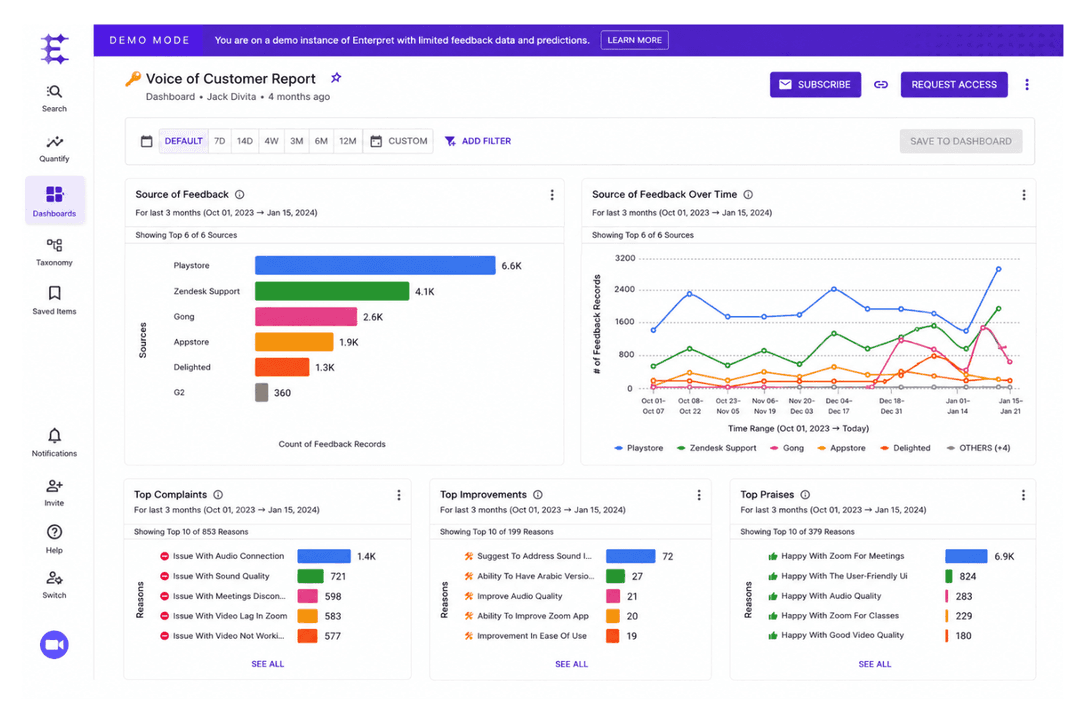Image resolution: width=1080 pixels, height=720 pixels.
Task: Select the 3M date range
Action: 296,141
